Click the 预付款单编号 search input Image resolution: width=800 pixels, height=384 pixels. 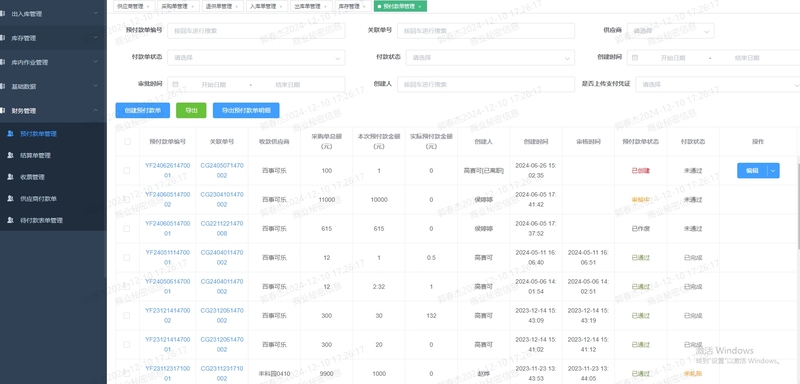pyautogui.click(x=256, y=31)
